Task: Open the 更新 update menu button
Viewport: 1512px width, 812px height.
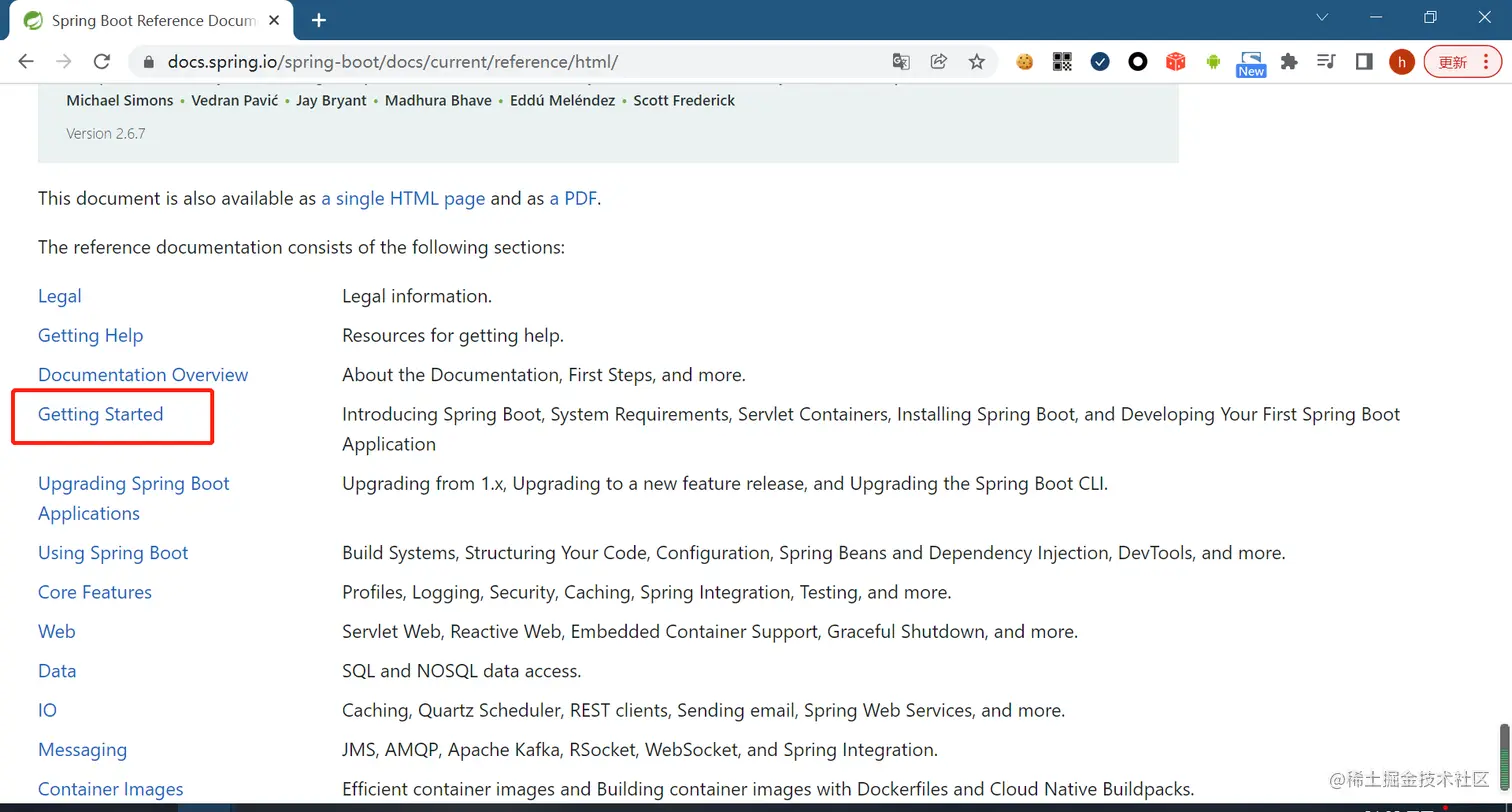Action: pos(1461,62)
